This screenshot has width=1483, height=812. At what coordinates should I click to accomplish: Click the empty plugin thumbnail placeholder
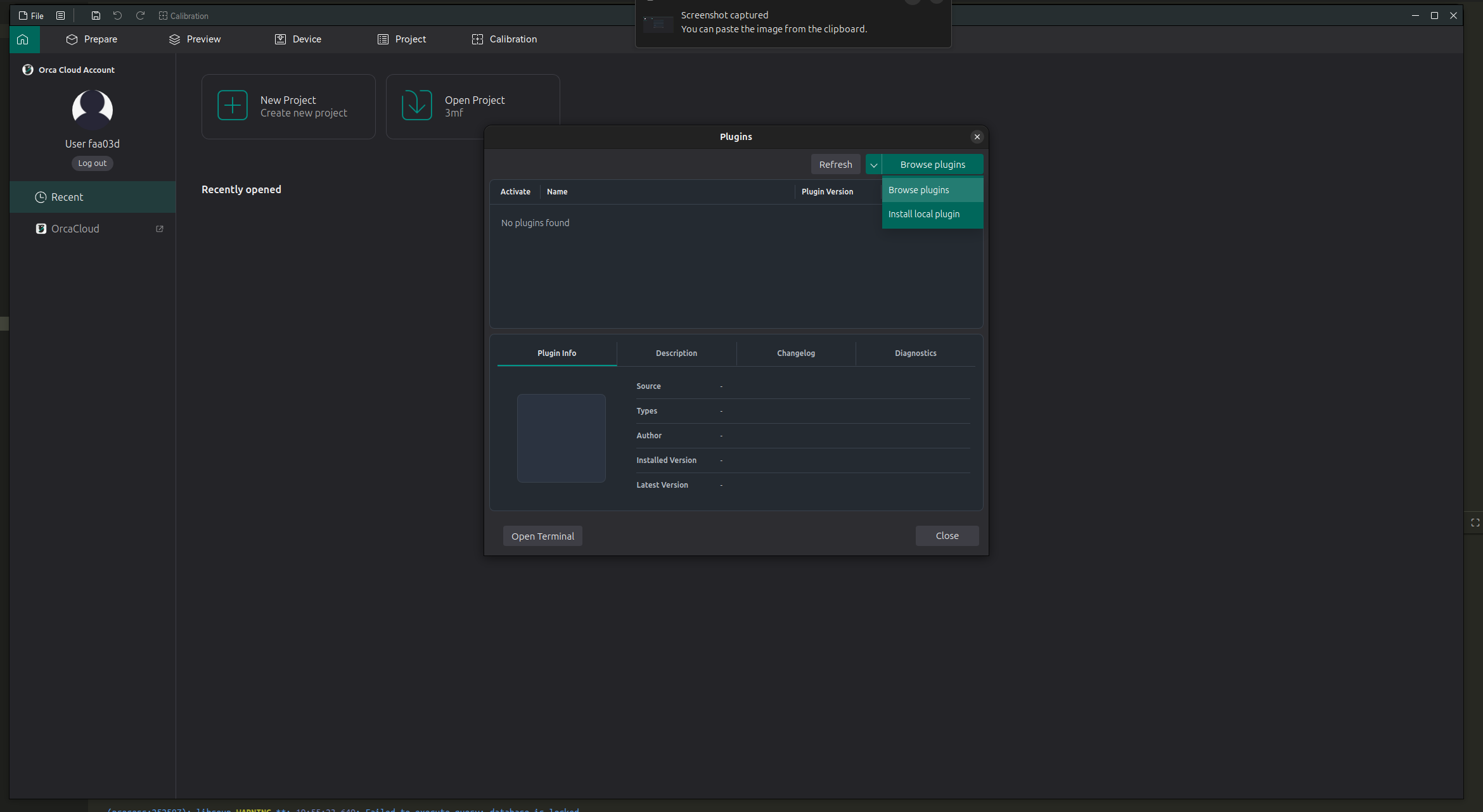pos(562,438)
